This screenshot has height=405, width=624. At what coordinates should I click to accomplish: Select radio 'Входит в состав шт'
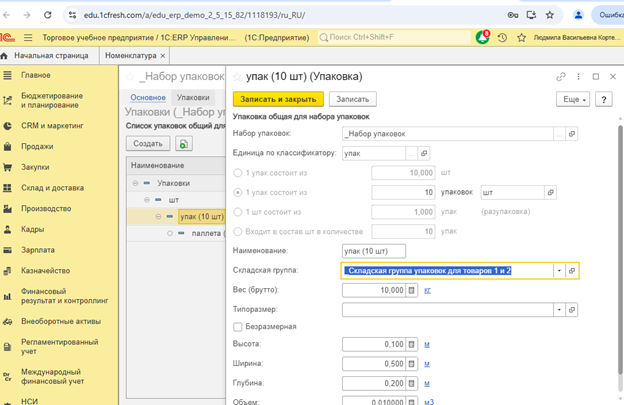[x=238, y=232]
